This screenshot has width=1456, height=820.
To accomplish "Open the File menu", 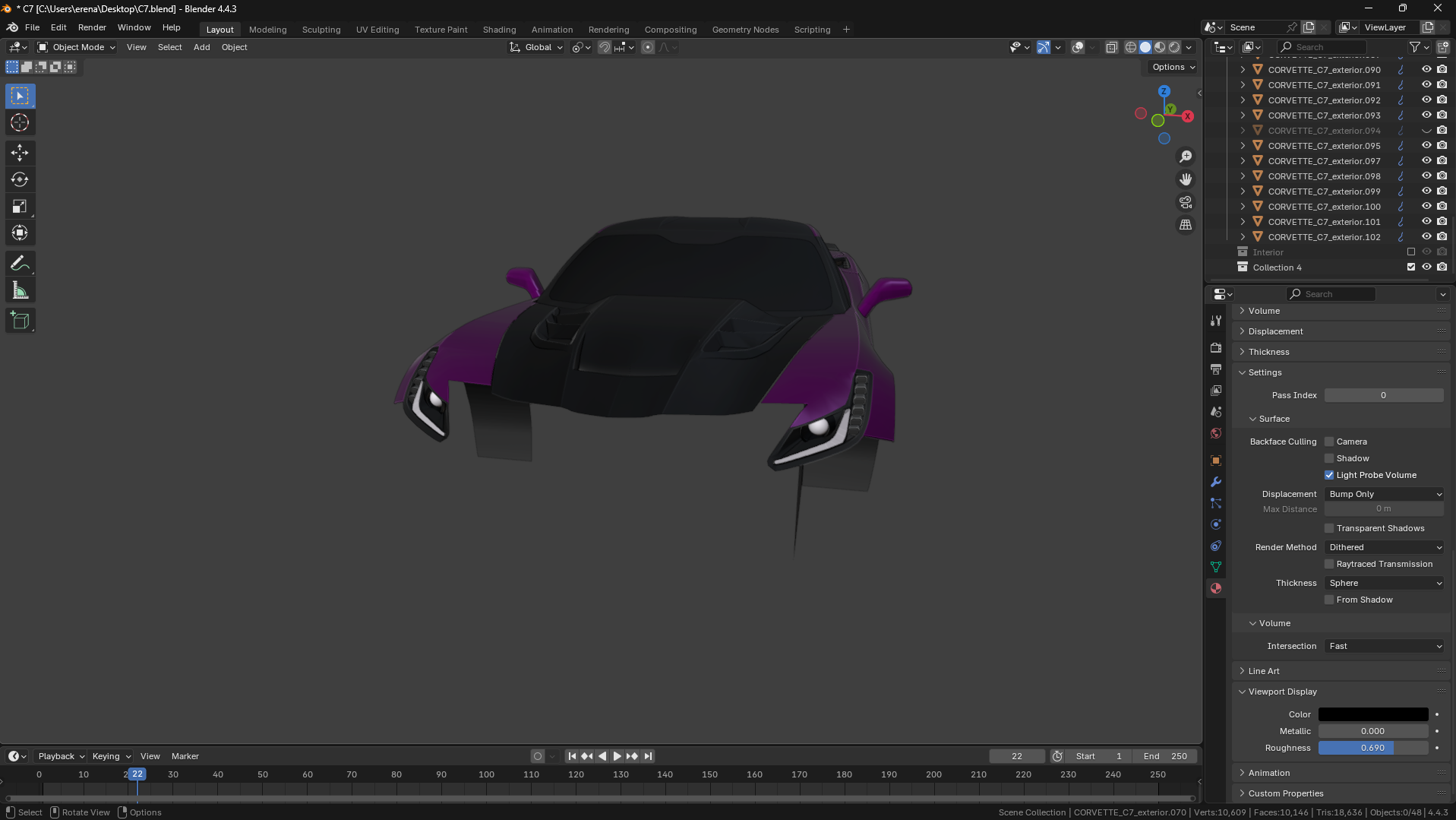I will (x=32, y=27).
